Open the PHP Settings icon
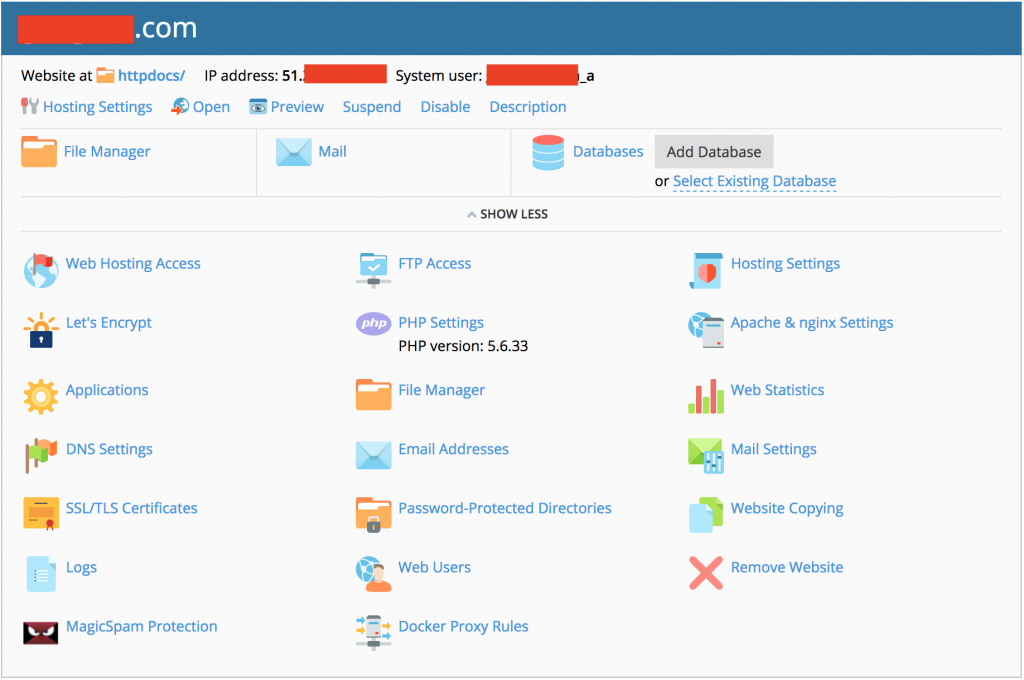The height and width of the screenshot is (680, 1024). [373, 323]
